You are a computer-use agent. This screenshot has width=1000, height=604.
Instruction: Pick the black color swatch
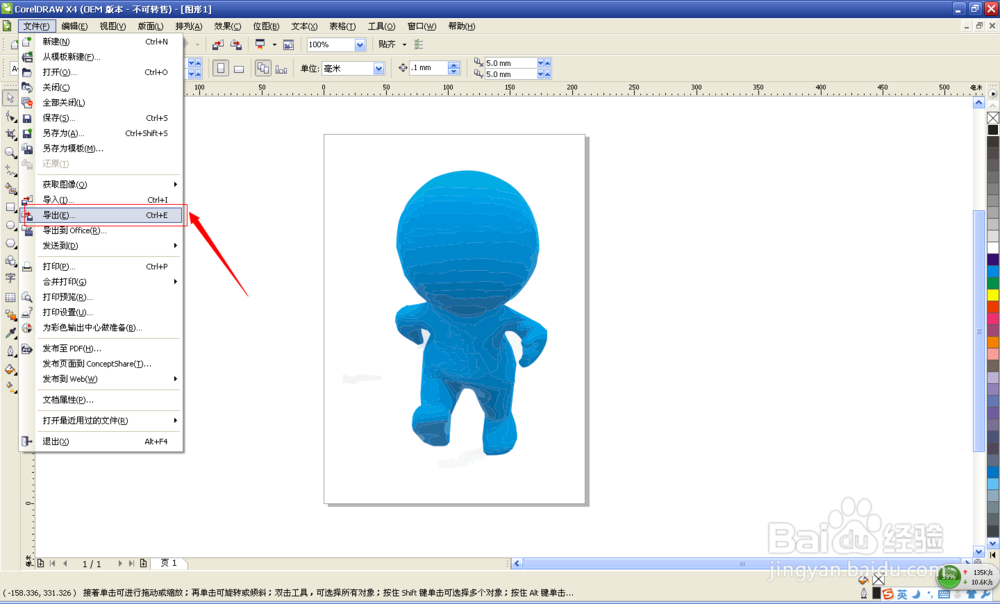(x=993, y=130)
